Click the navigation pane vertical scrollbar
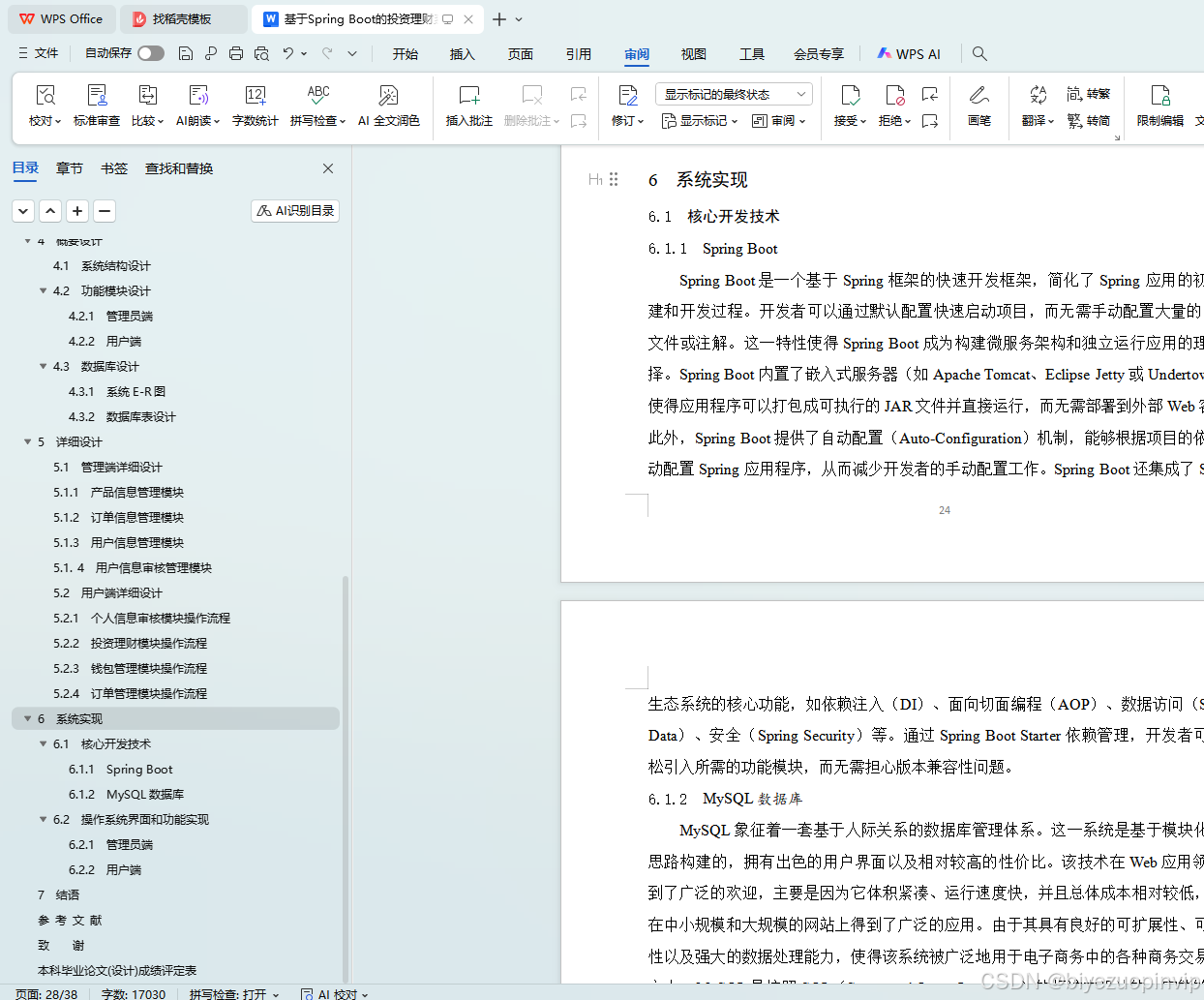The width and height of the screenshot is (1204, 1000). pos(346,779)
